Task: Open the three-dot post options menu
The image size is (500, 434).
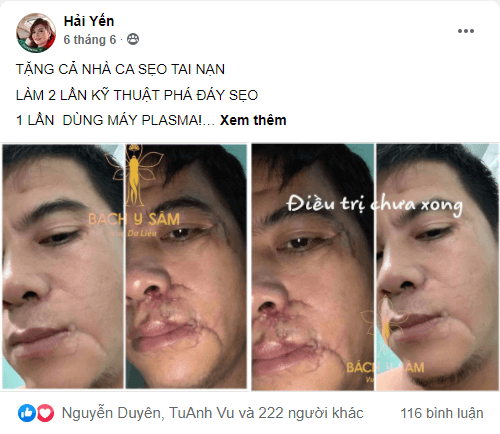Action: tap(466, 31)
